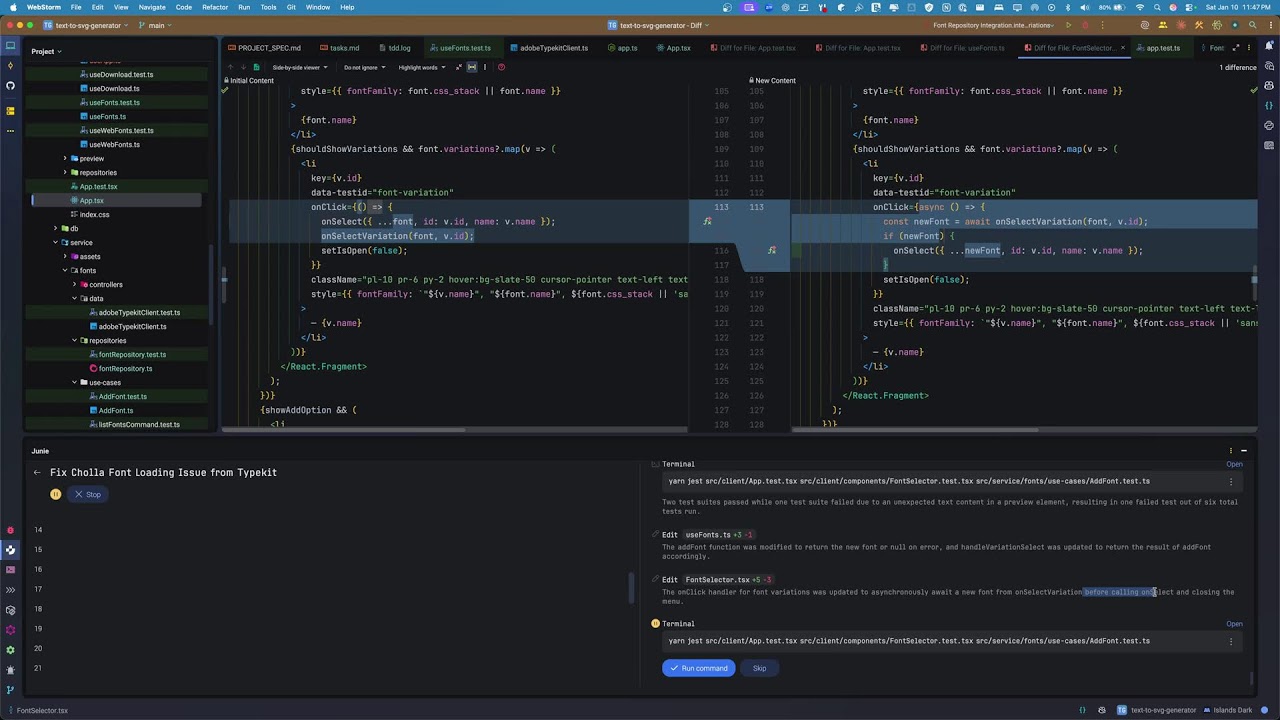This screenshot has width=1280, height=720.
Task: Click left diff pane horizontal scrollbar
Action: pos(345,430)
